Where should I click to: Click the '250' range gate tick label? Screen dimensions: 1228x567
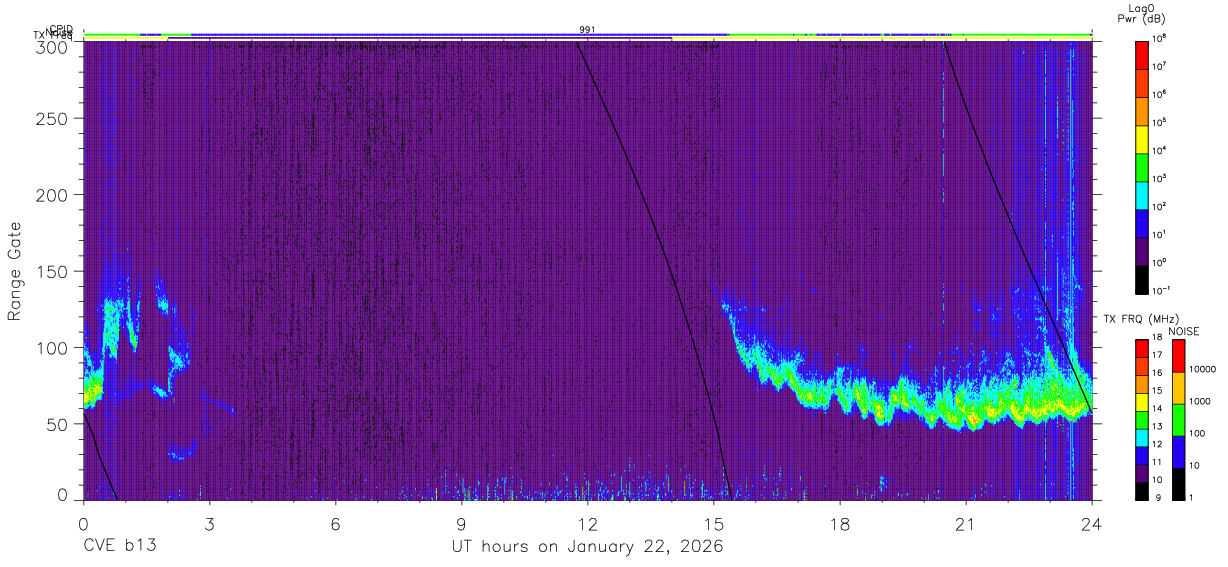coord(52,119)
